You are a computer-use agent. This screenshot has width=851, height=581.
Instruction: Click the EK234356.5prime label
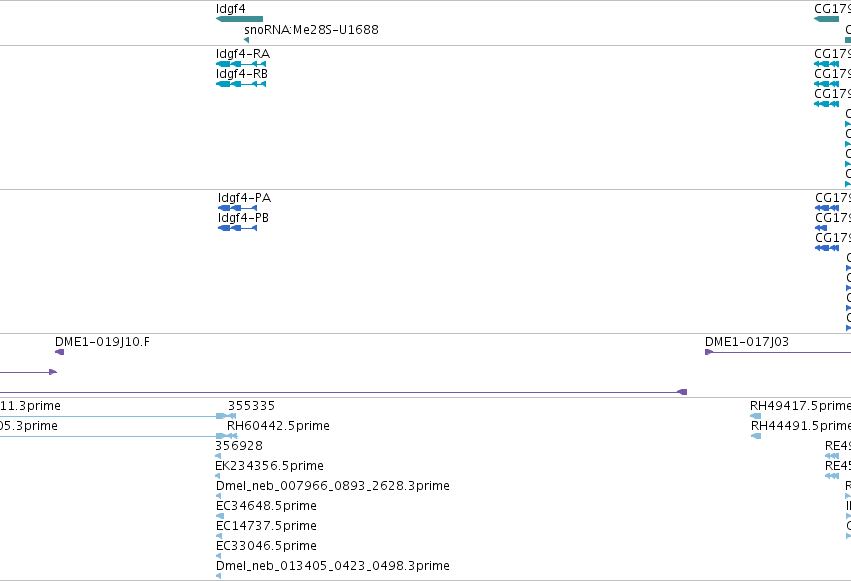point(270,466)
